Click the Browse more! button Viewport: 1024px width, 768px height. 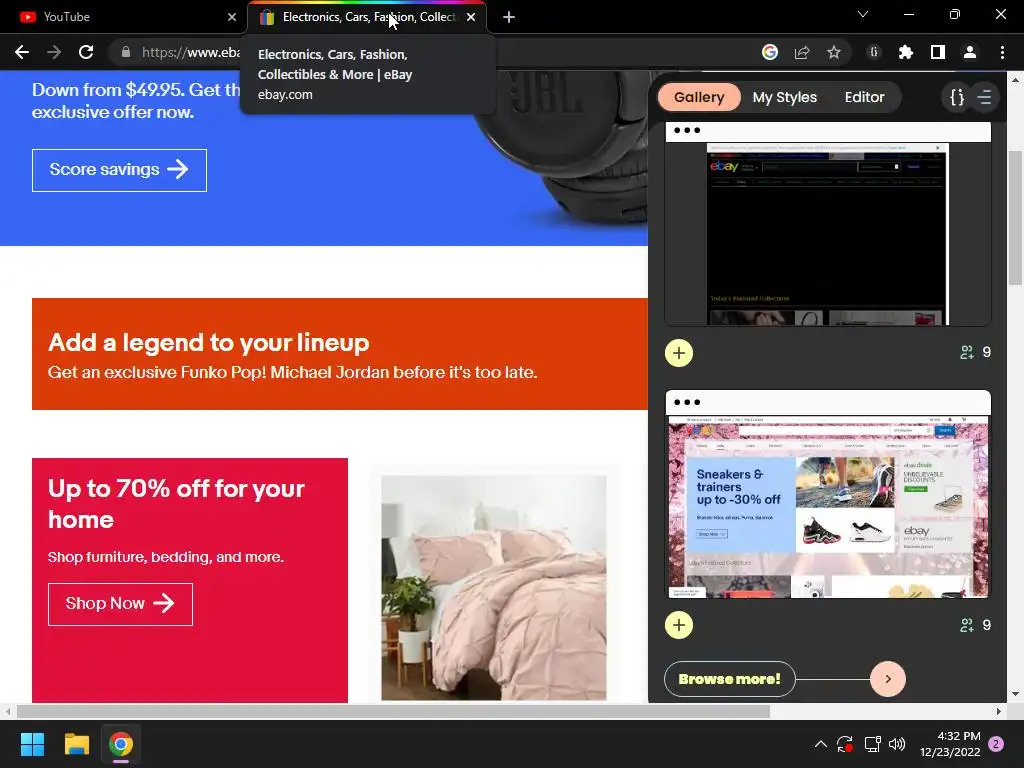tap(729, 679)
